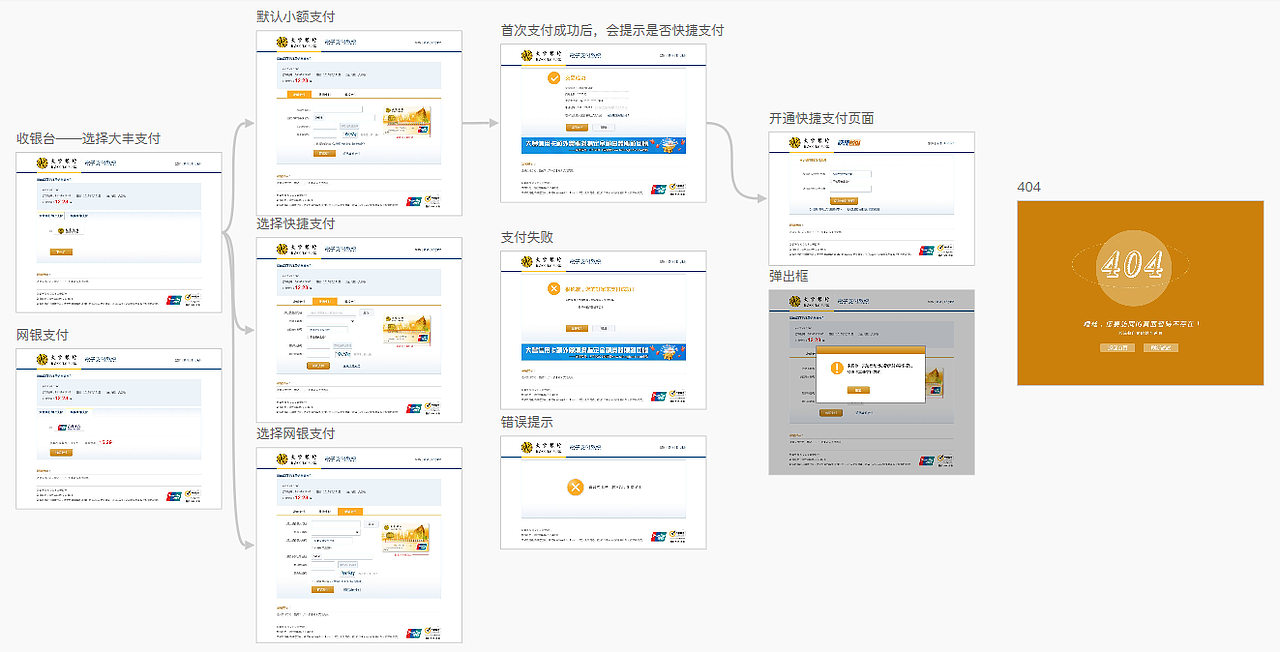Click heading text 默认小额支付
The height and width of the screenshot is (652, 1280).
click(296, 16)
